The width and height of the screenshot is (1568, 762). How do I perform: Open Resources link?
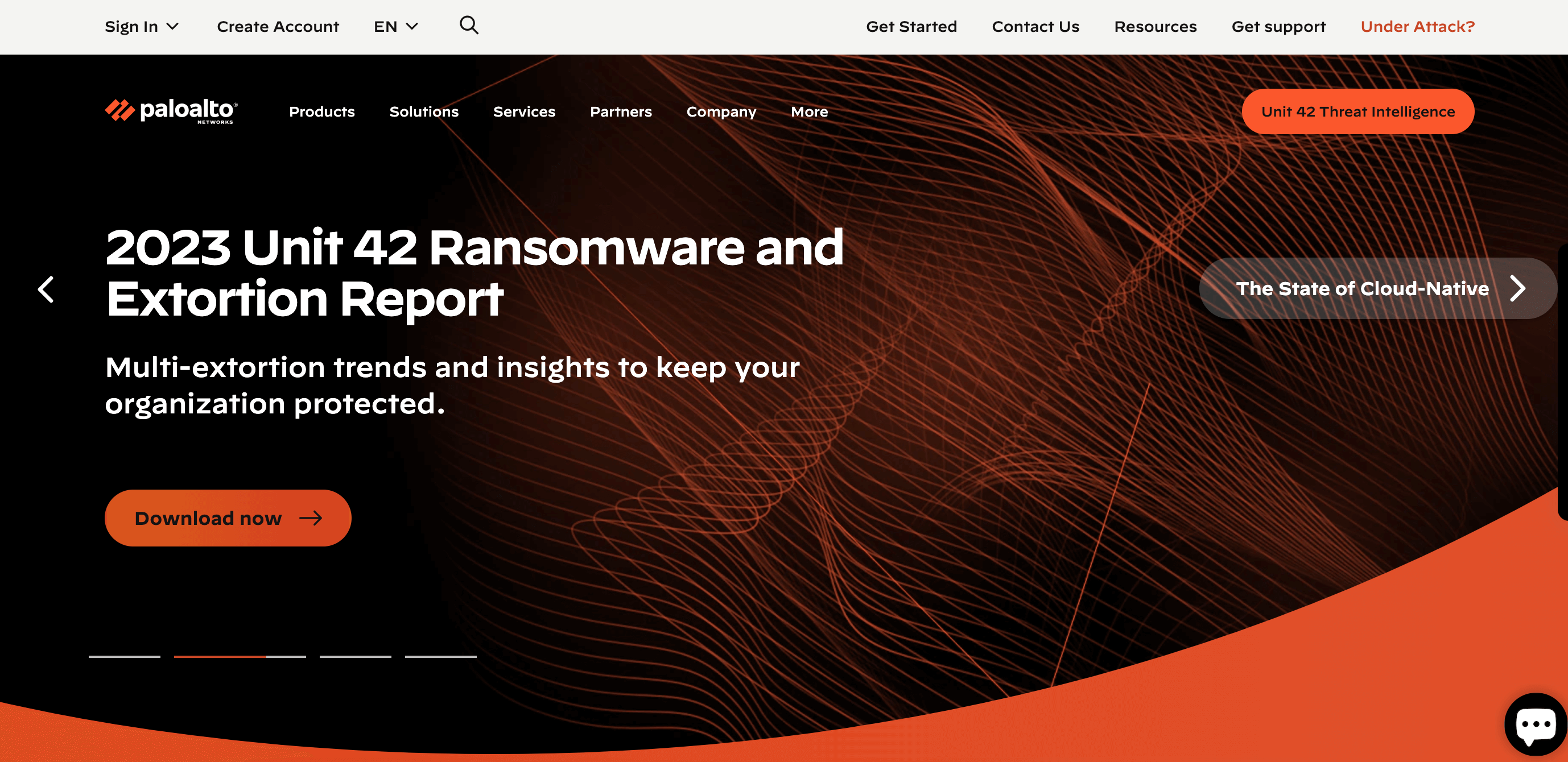[1156, 27]
